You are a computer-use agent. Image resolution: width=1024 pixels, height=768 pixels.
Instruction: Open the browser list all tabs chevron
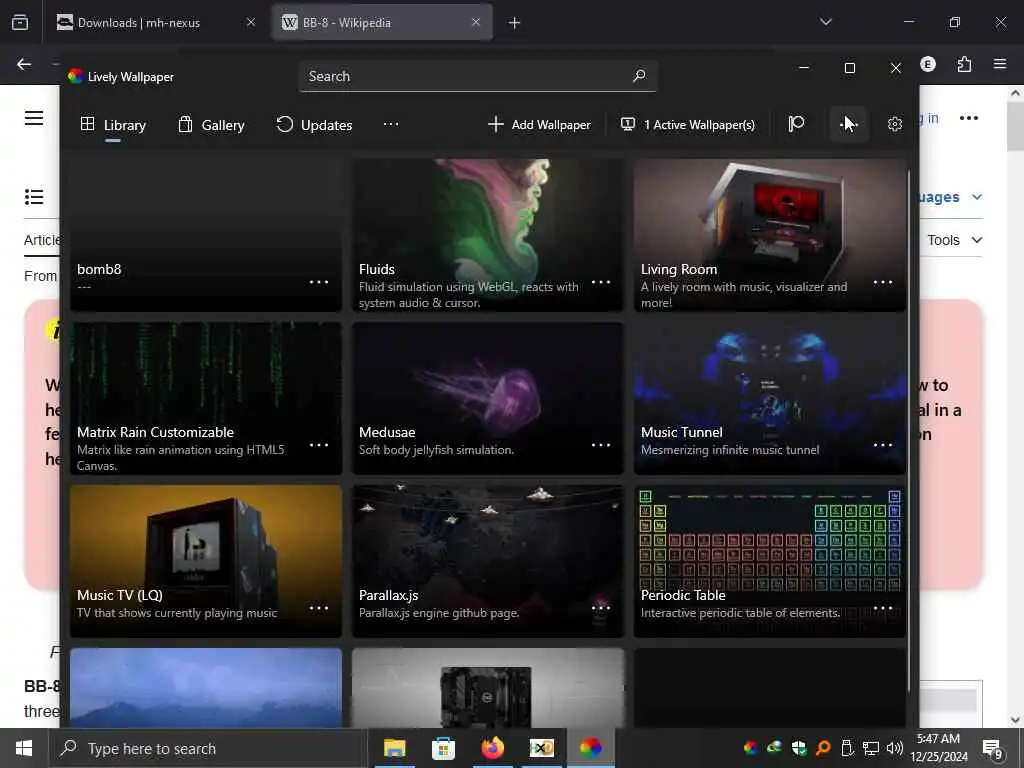[x=826, y=22]
